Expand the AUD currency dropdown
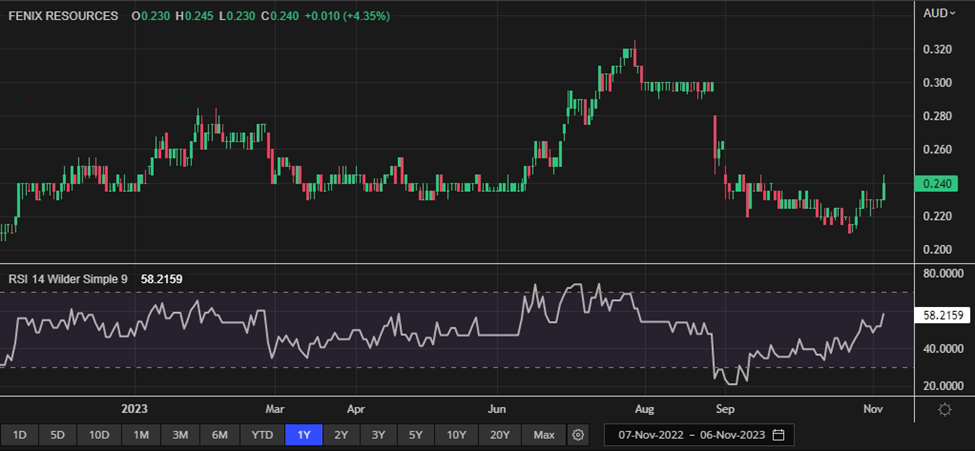This screenshot has width=975, height=451. 940,13
